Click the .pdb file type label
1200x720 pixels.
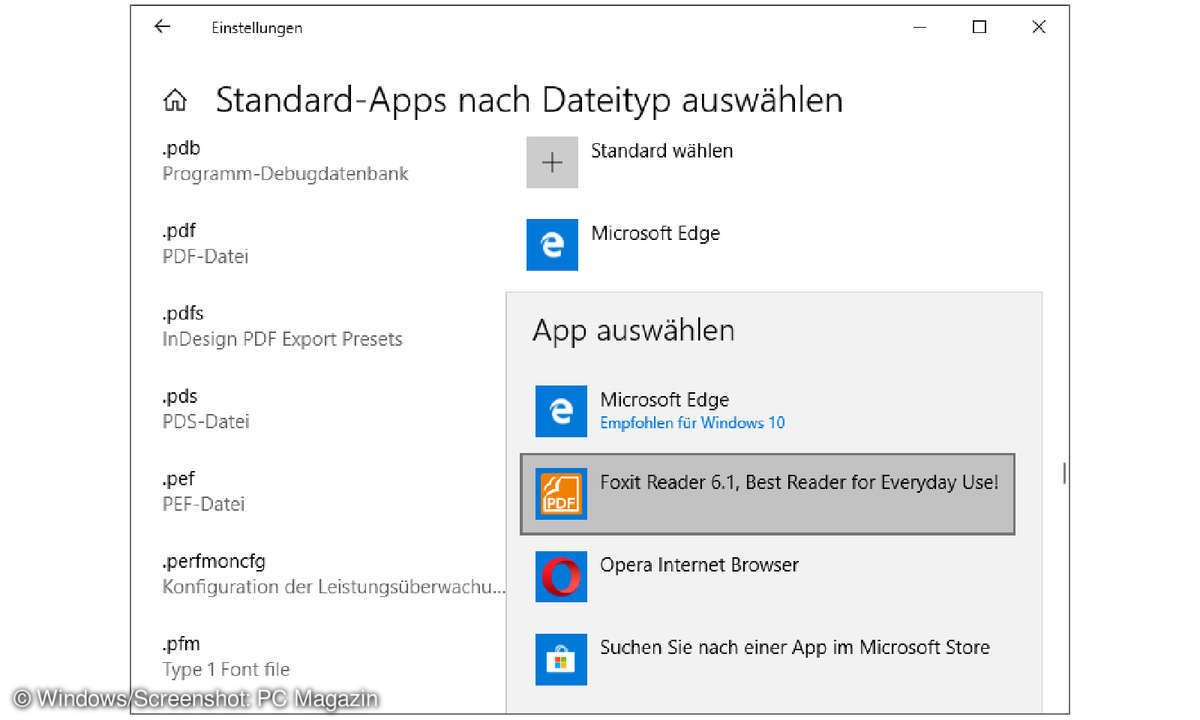tap(181, 149)
